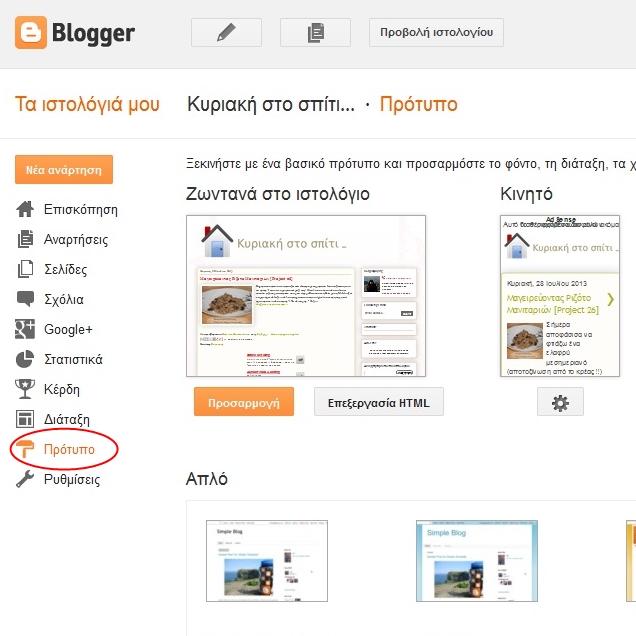
Task: Click the Κινητό heading
Action: (x=526, y=194)
